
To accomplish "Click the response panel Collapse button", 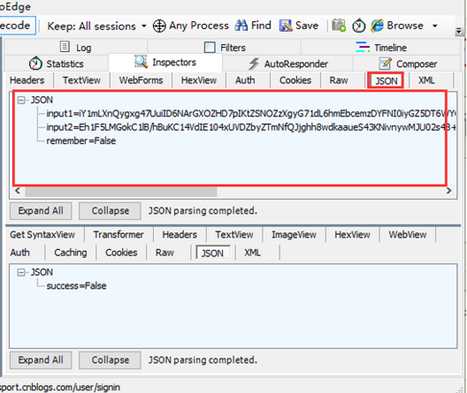I will coord(110,360).
